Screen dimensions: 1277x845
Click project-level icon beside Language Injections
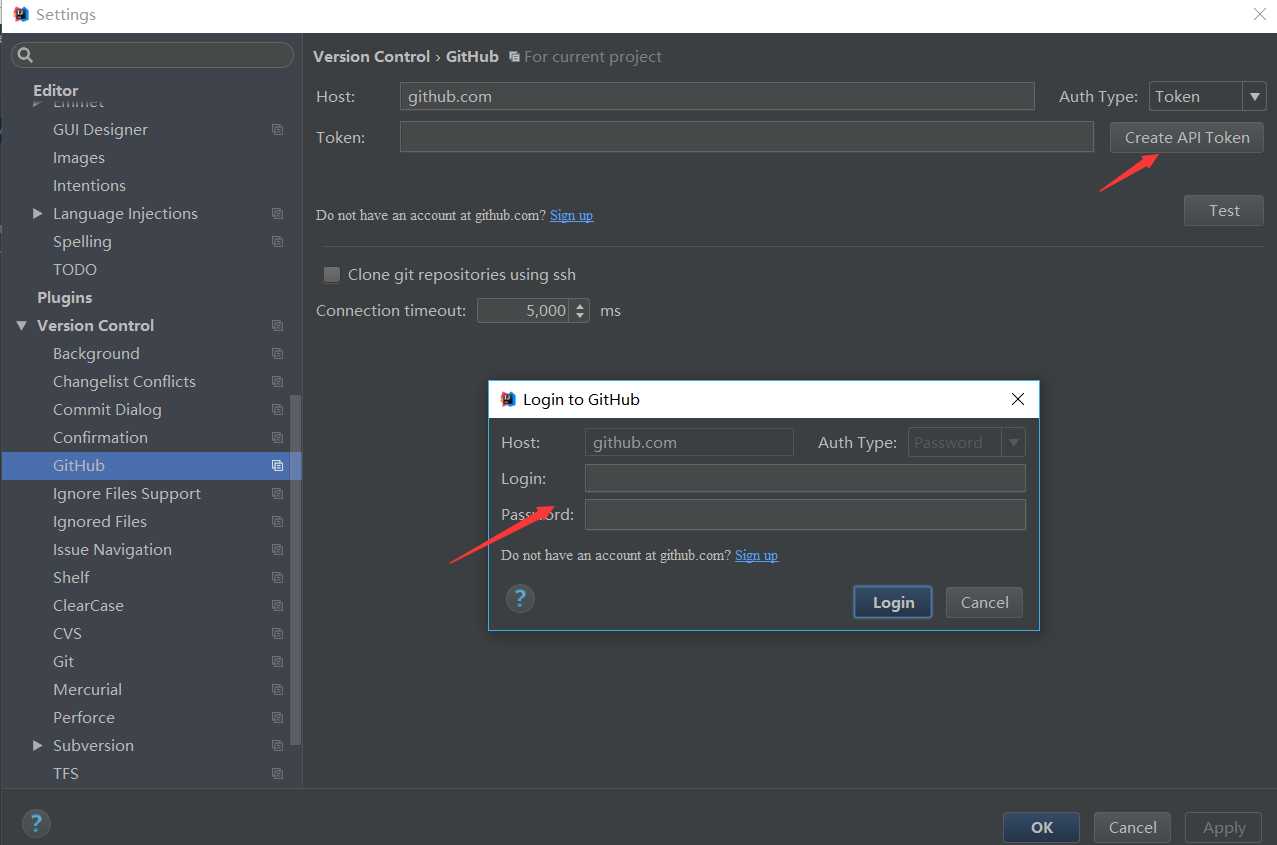pos(277,214)
